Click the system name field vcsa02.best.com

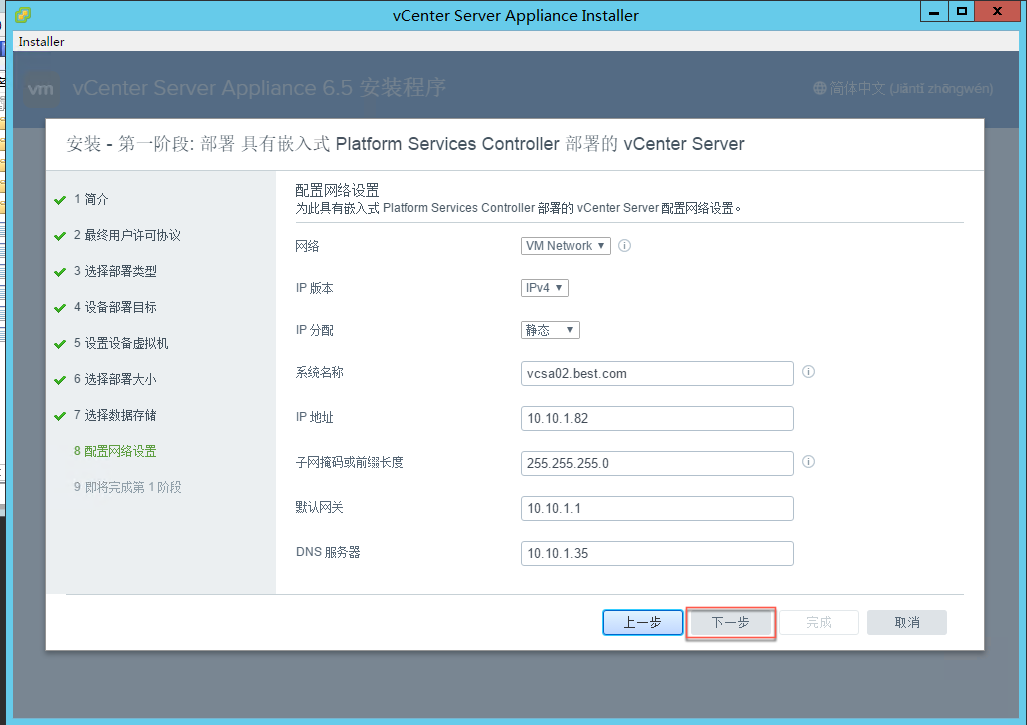(657, 373)
